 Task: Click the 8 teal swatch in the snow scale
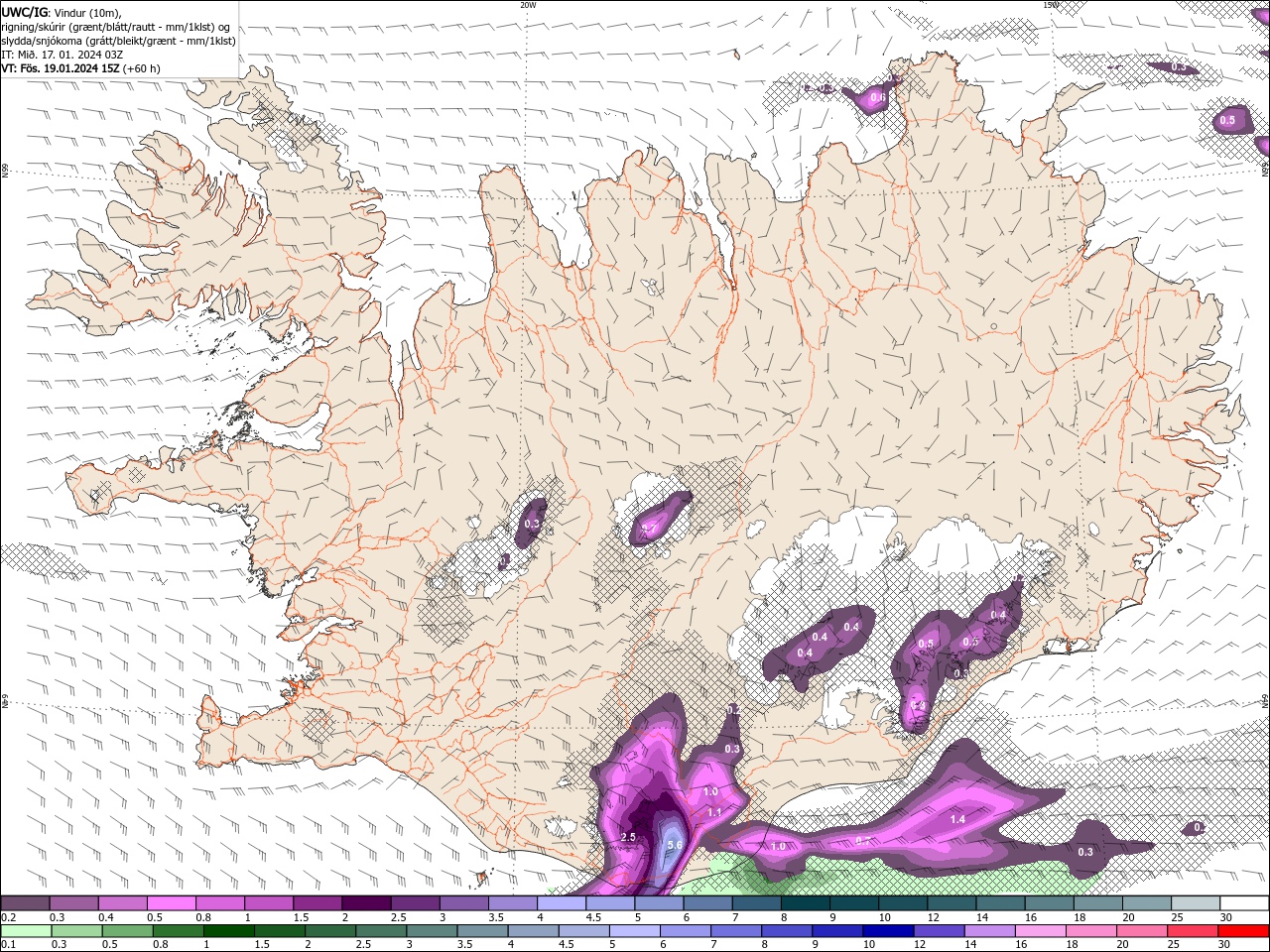(806, 903)
